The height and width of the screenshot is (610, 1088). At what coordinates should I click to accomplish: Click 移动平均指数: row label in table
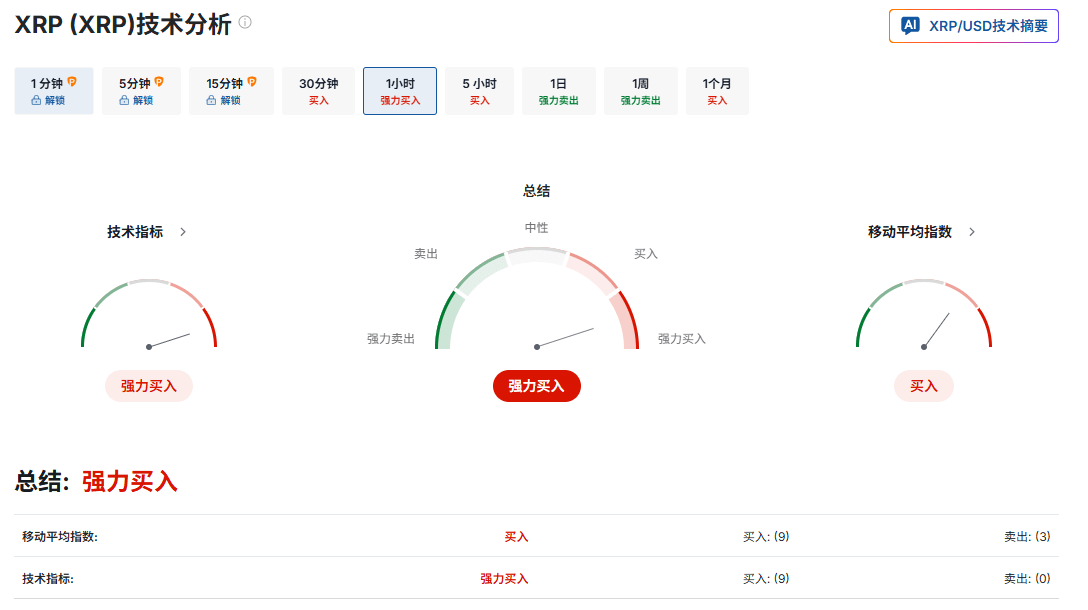click(x=60, y=536)
